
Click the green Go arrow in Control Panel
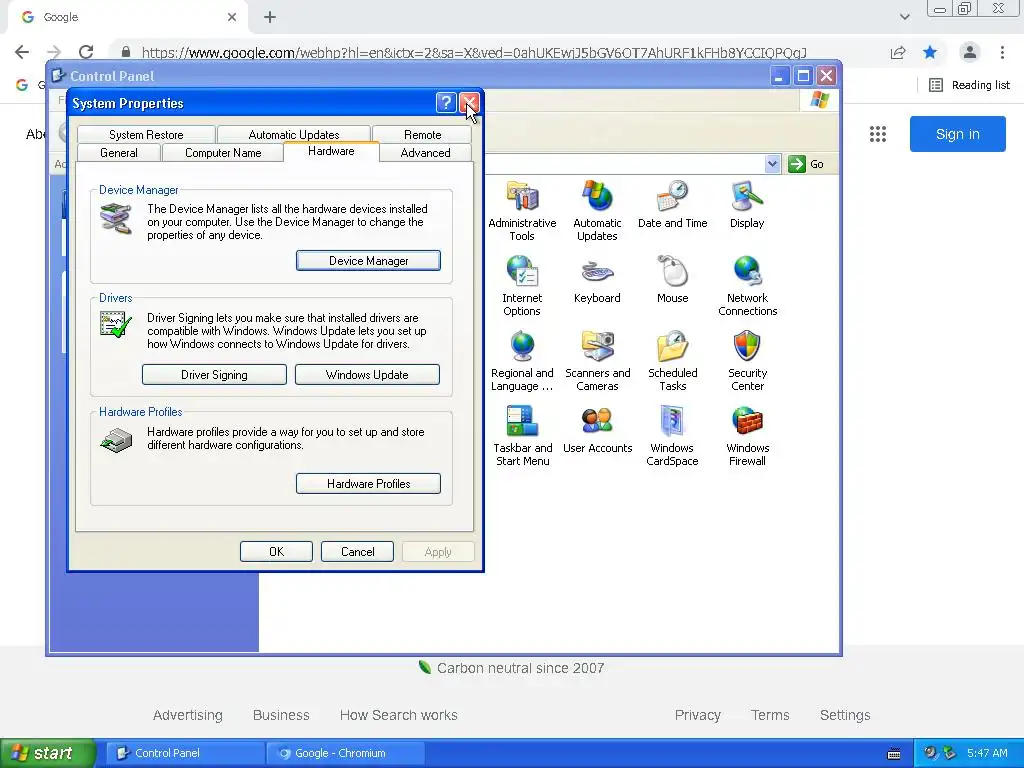coord(797,164)
